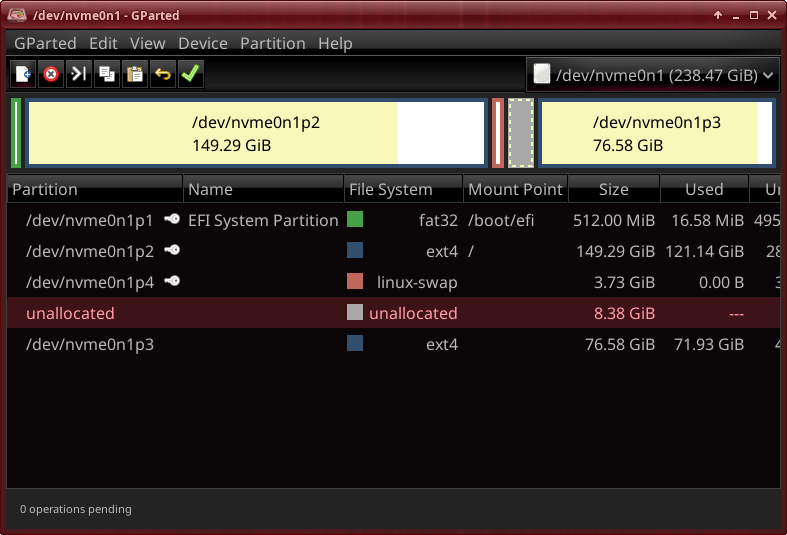Open the View menu
This screenshot has width=787, height=535.
pos(148,43)
